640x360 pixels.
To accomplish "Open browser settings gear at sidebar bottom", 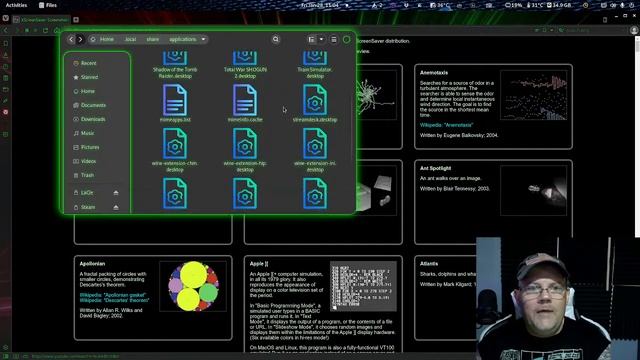I will coord(5,347).
